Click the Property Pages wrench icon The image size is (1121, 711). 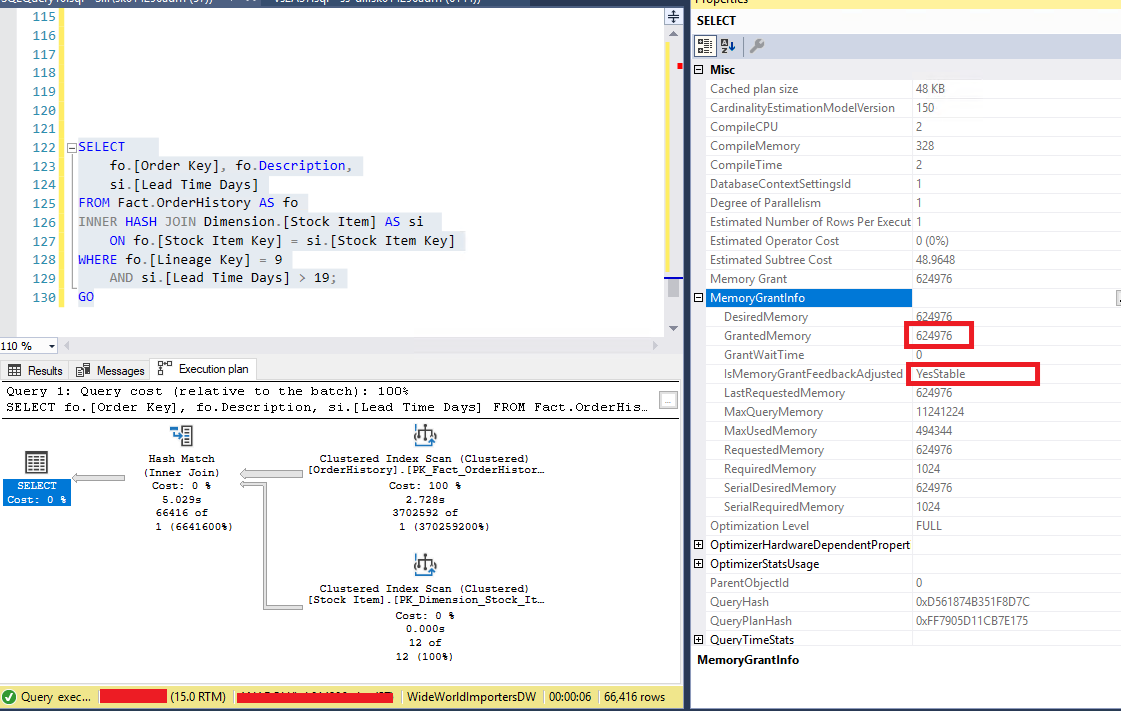[757, 46]
